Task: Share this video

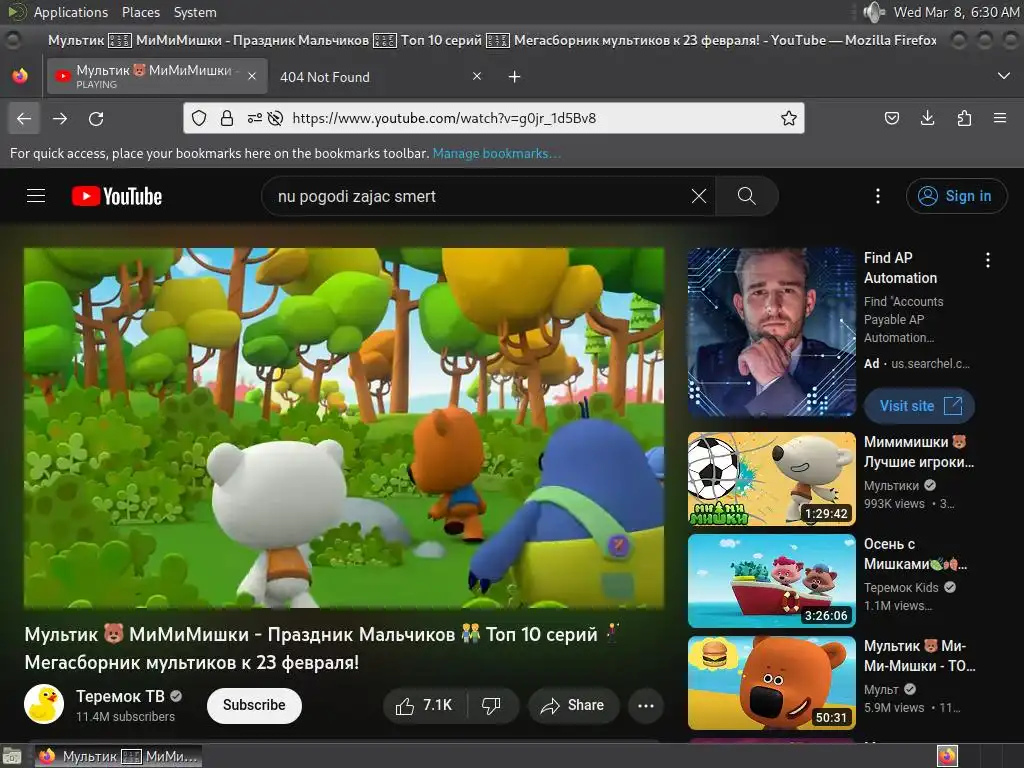Action: [x=573, y=705]
